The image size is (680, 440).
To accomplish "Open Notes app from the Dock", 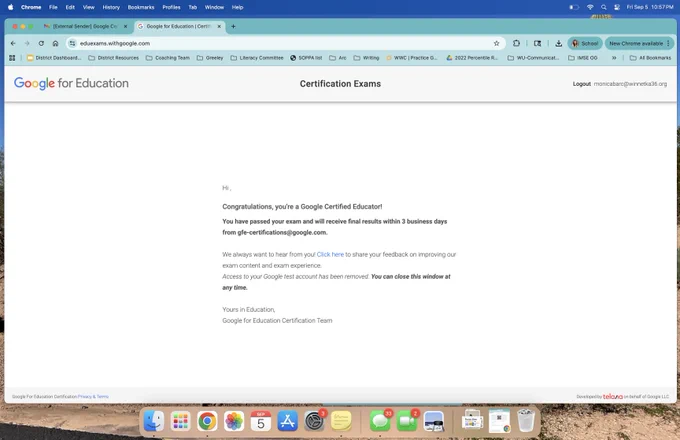I will (x=341, y=421).
